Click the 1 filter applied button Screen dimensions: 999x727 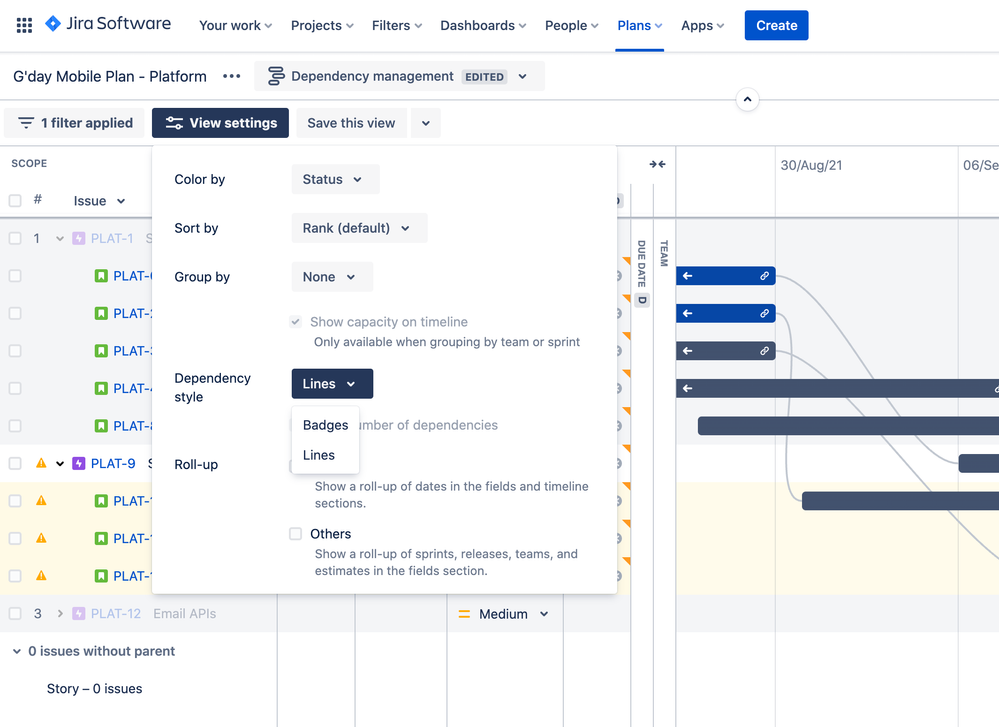(x=75, y=123)
